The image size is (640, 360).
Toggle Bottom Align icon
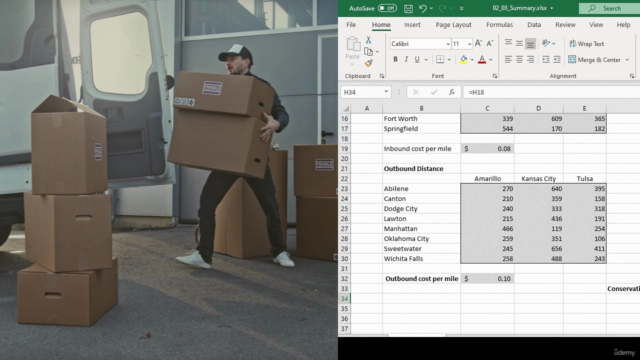[x=530, y=43]
